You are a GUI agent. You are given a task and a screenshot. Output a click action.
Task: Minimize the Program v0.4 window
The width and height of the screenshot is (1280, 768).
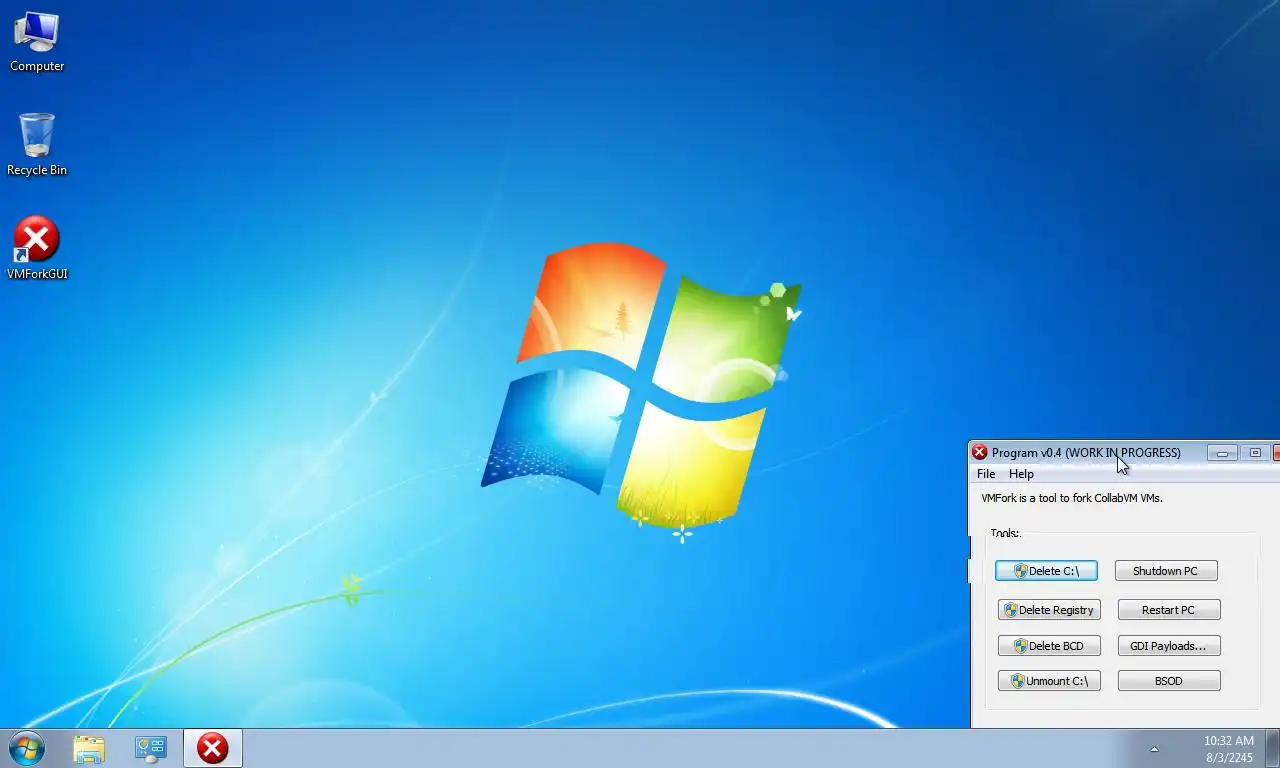(1222, 453)
